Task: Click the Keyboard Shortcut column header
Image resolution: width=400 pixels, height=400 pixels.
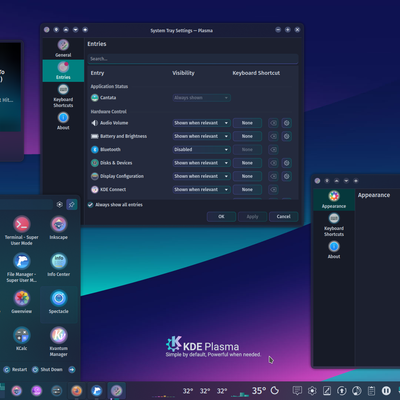Action: (256, 73)
